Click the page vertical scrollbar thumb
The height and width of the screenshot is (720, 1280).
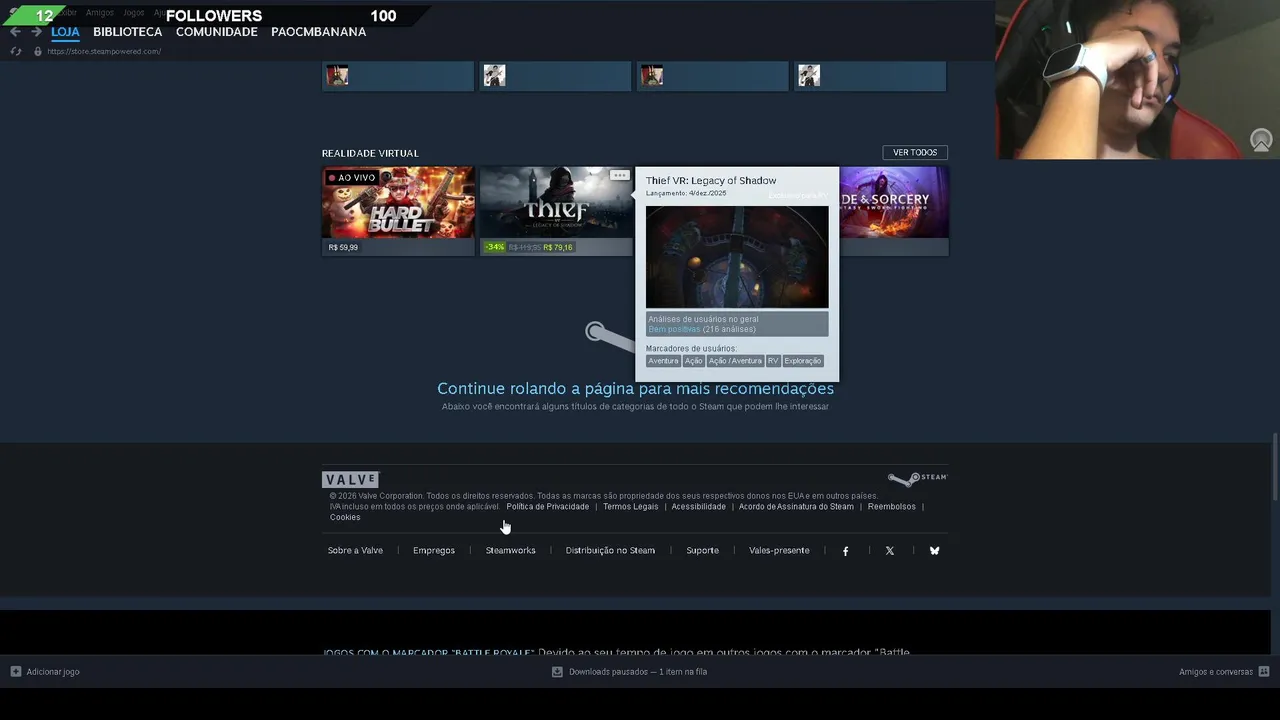tap(1274, 468)
